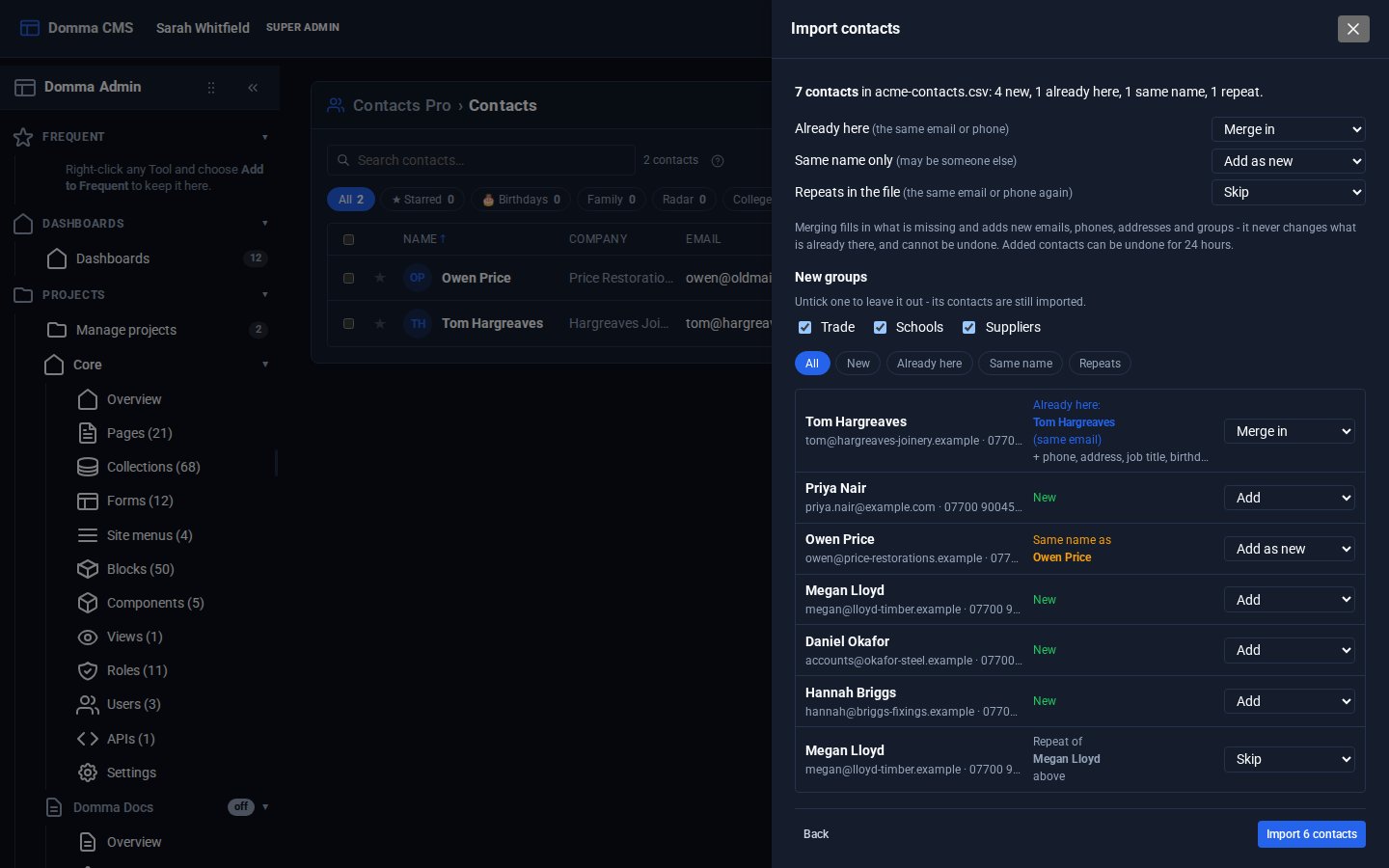The height and width of the screenshot is (868, 1389).
Task: Click the Import 6 contacts button
Action: coord(1312,834)
